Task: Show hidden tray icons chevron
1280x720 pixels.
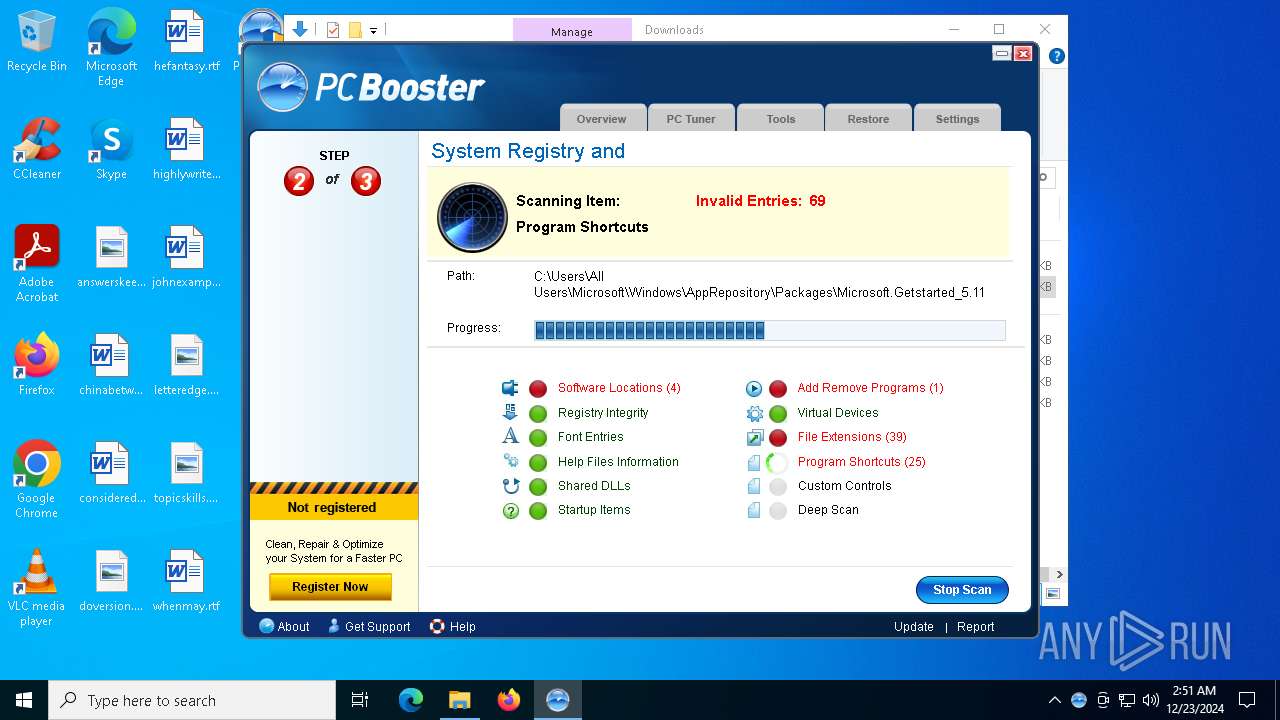Action: click(x=1054, y=700)
